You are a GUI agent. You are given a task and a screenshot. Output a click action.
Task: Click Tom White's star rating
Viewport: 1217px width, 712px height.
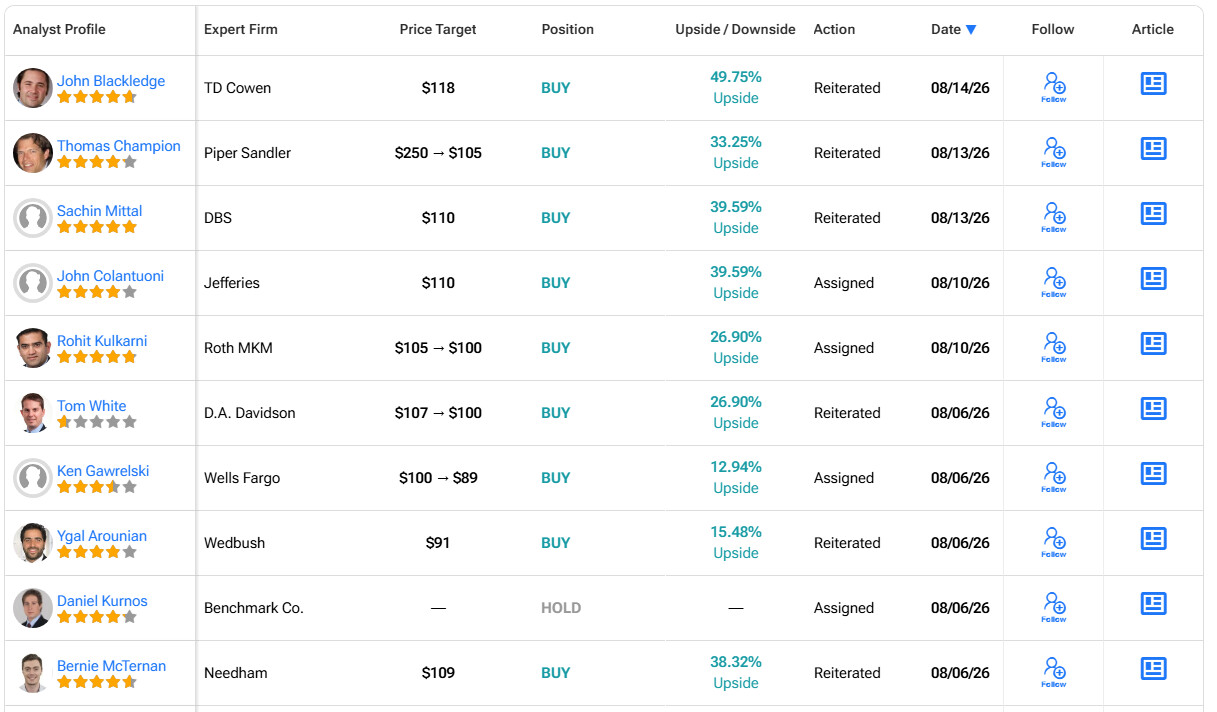96,422
